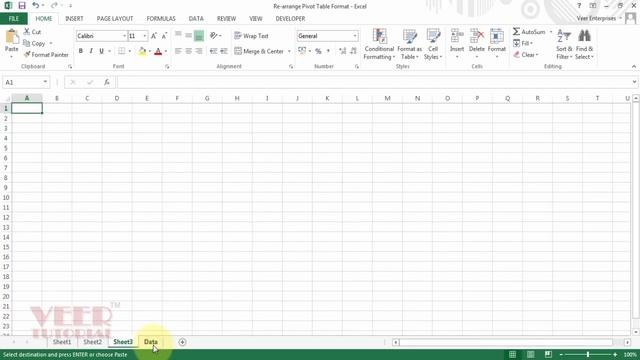640x360 pixels.
Task: Decrease decimal places button
Action: pyautogui.click(x=353, y=51)
